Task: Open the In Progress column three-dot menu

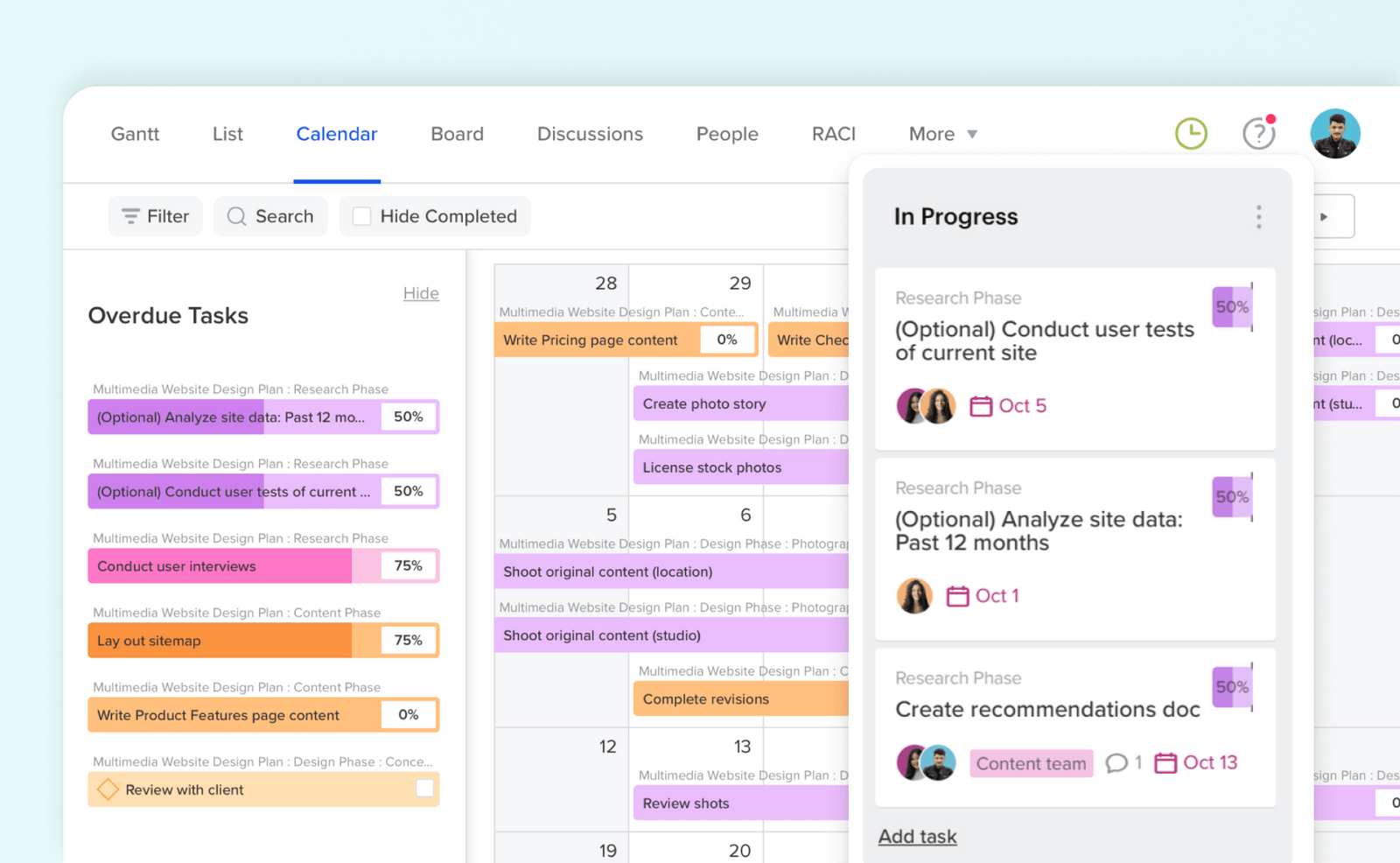Action: click(1258, 217)
